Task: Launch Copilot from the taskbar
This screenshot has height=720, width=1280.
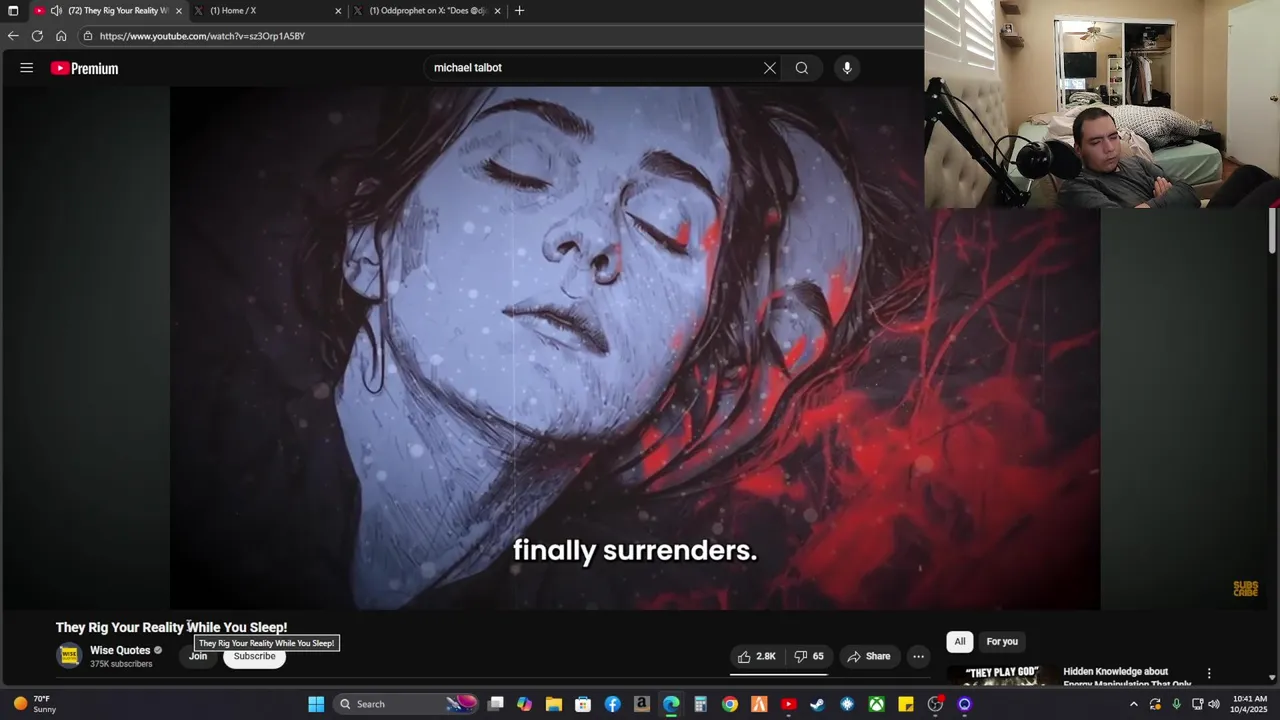Action: (525, 704)
